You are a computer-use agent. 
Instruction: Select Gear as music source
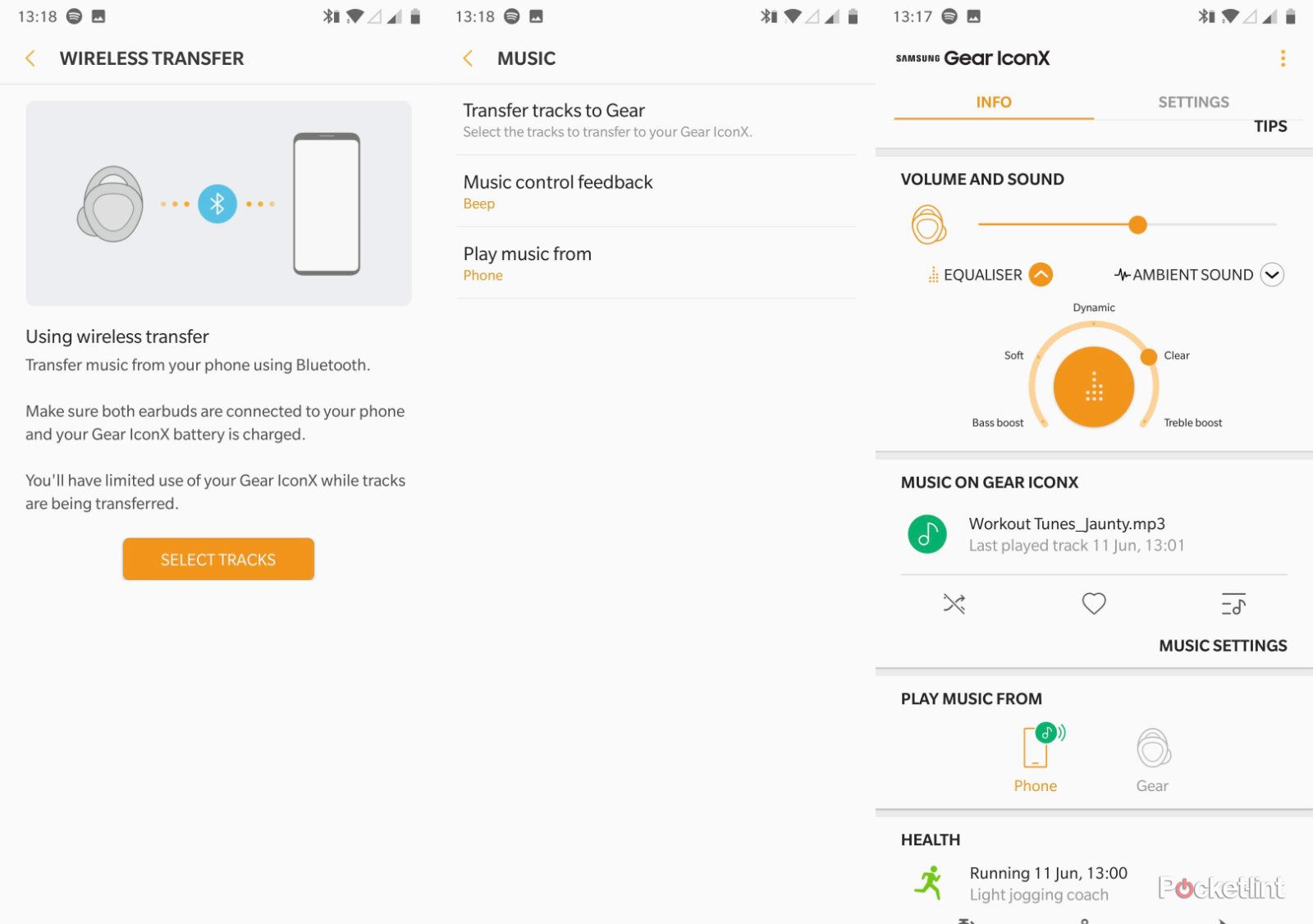point(1153,761)
